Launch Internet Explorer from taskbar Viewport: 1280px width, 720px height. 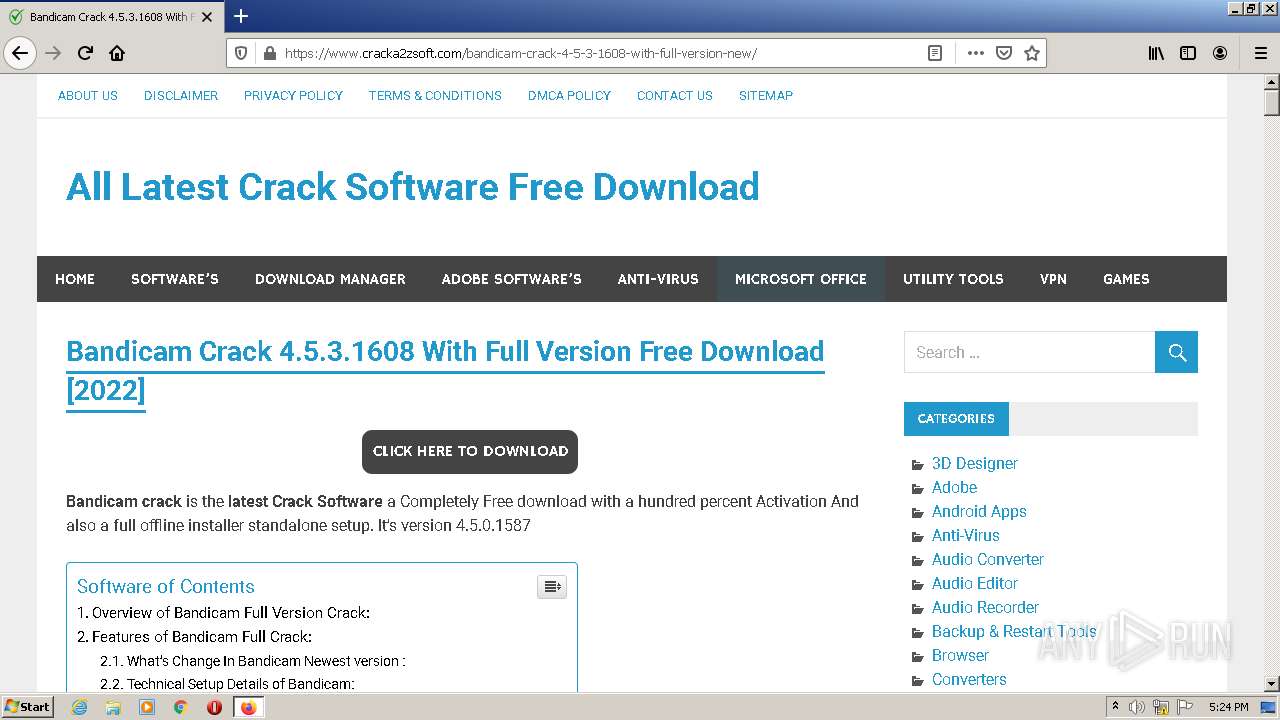pyautogui.click(x=79, y=707)
